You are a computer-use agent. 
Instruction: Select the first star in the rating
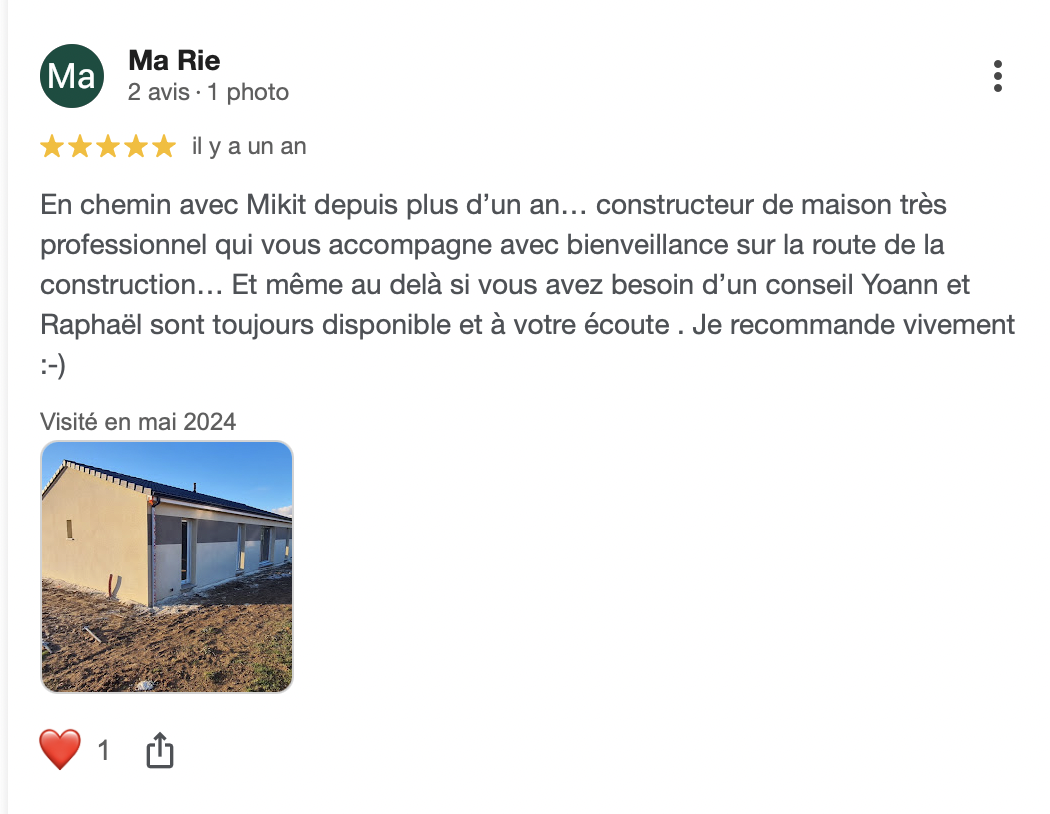point(53,145)
